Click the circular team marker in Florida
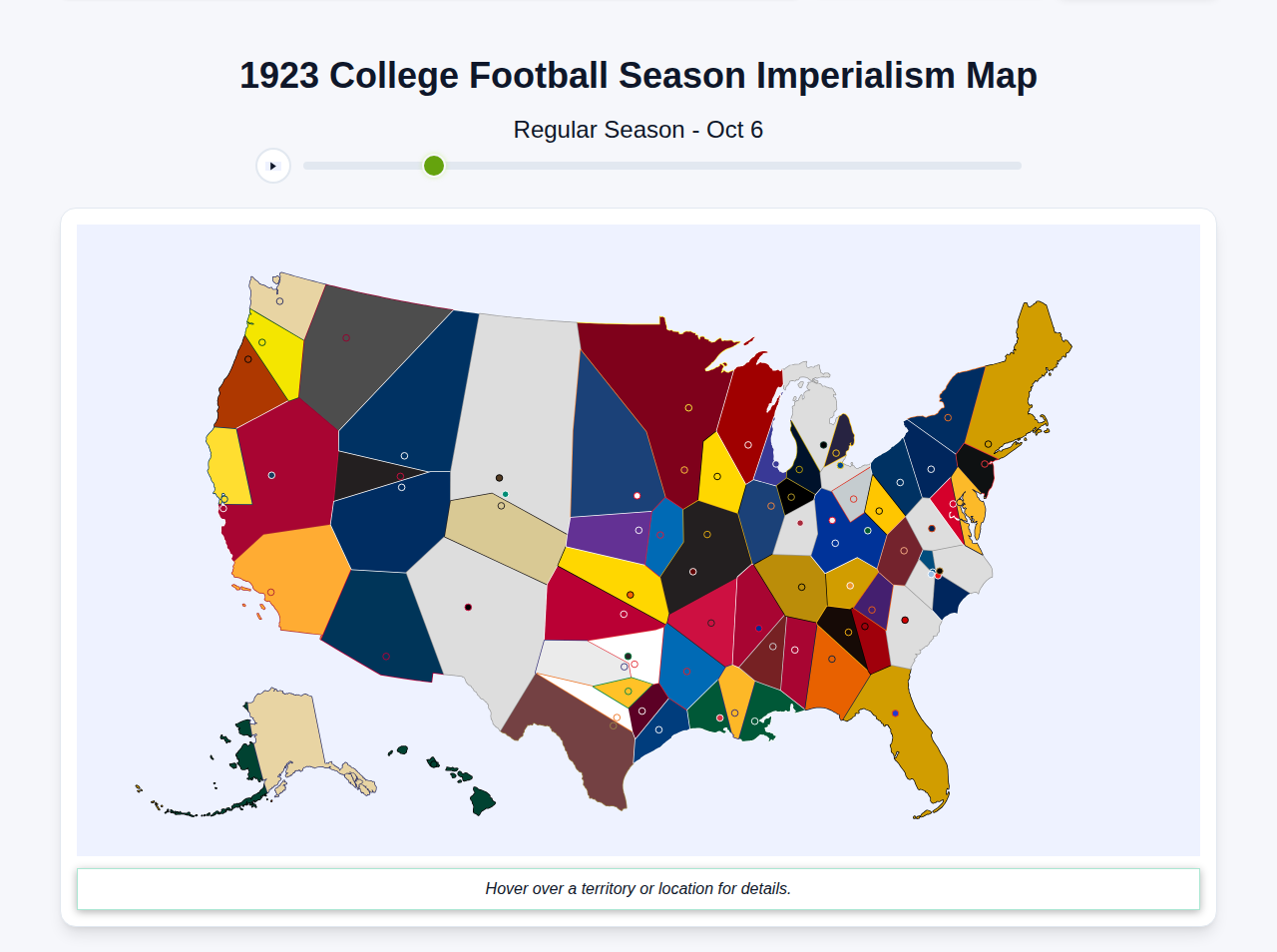The image size is (1277, 952). (895, 714)
